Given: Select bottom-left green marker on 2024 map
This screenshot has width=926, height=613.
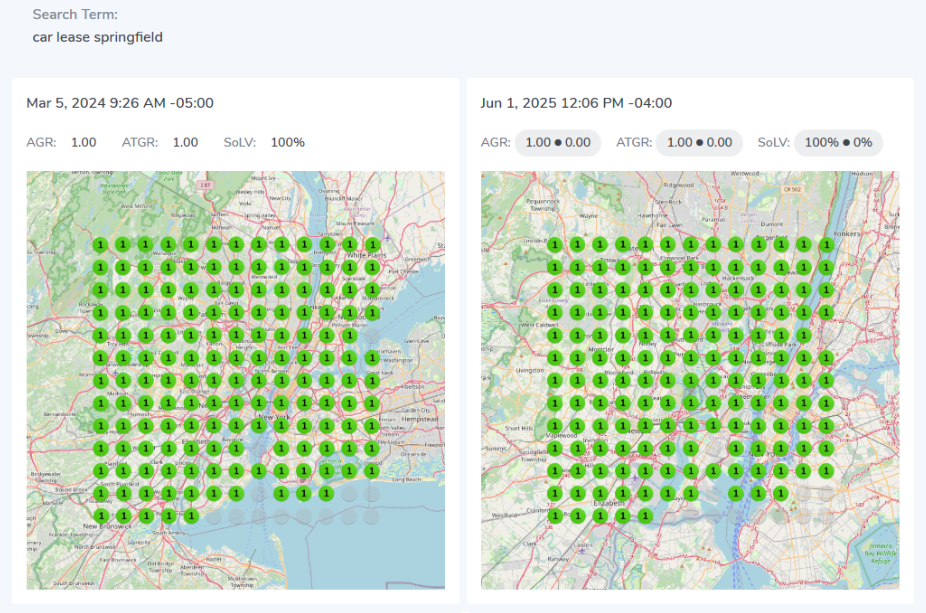Looking at the screenshot, I should [100, 516].
